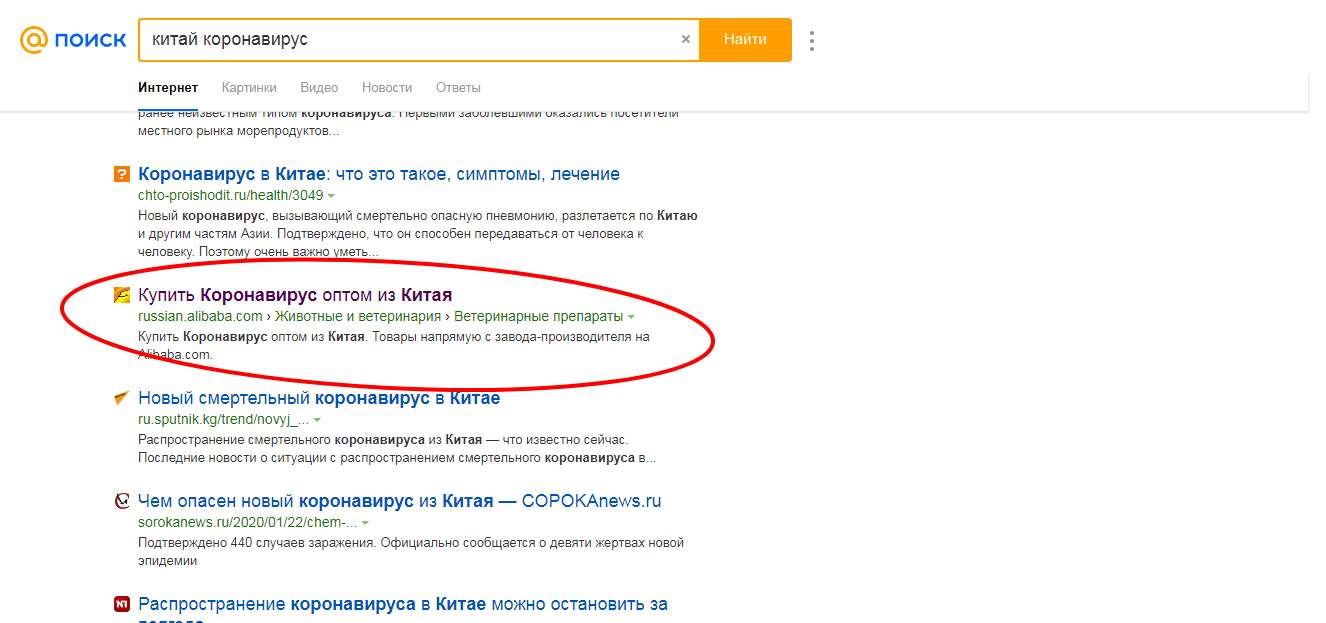Click the 'Животные и ветеринария' breadcrumb
The width and height of the screenshot is (1326, 623).
(x=358, y=317)
